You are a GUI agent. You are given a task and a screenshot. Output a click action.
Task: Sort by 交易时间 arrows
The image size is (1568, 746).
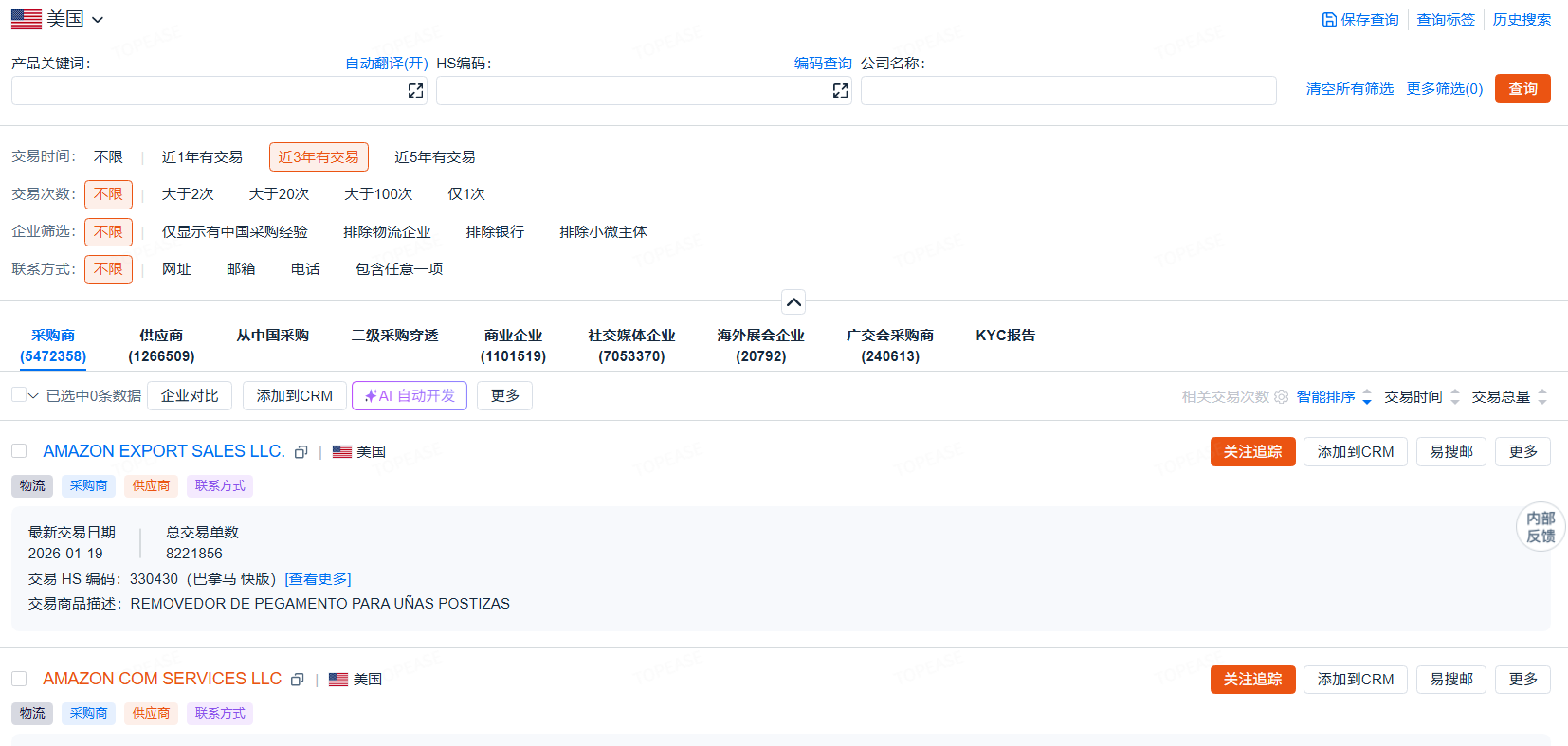point(1454,397)
